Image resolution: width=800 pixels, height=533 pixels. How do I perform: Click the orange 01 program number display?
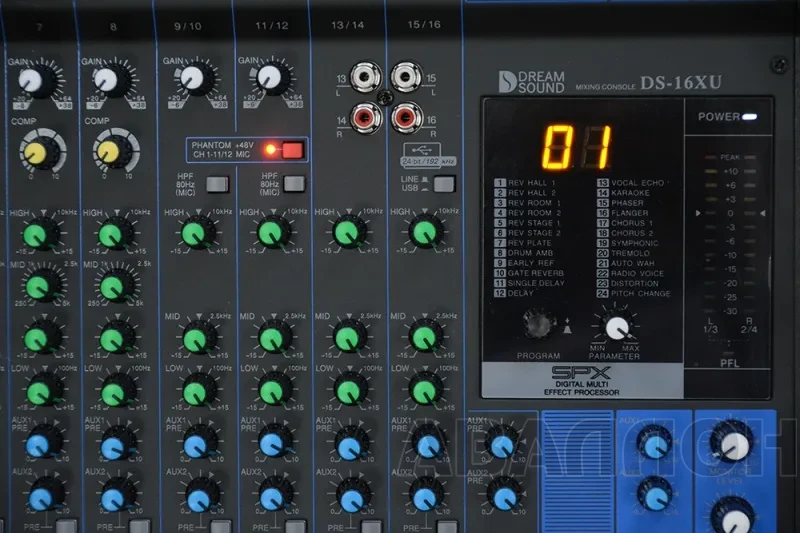point(577,147)
